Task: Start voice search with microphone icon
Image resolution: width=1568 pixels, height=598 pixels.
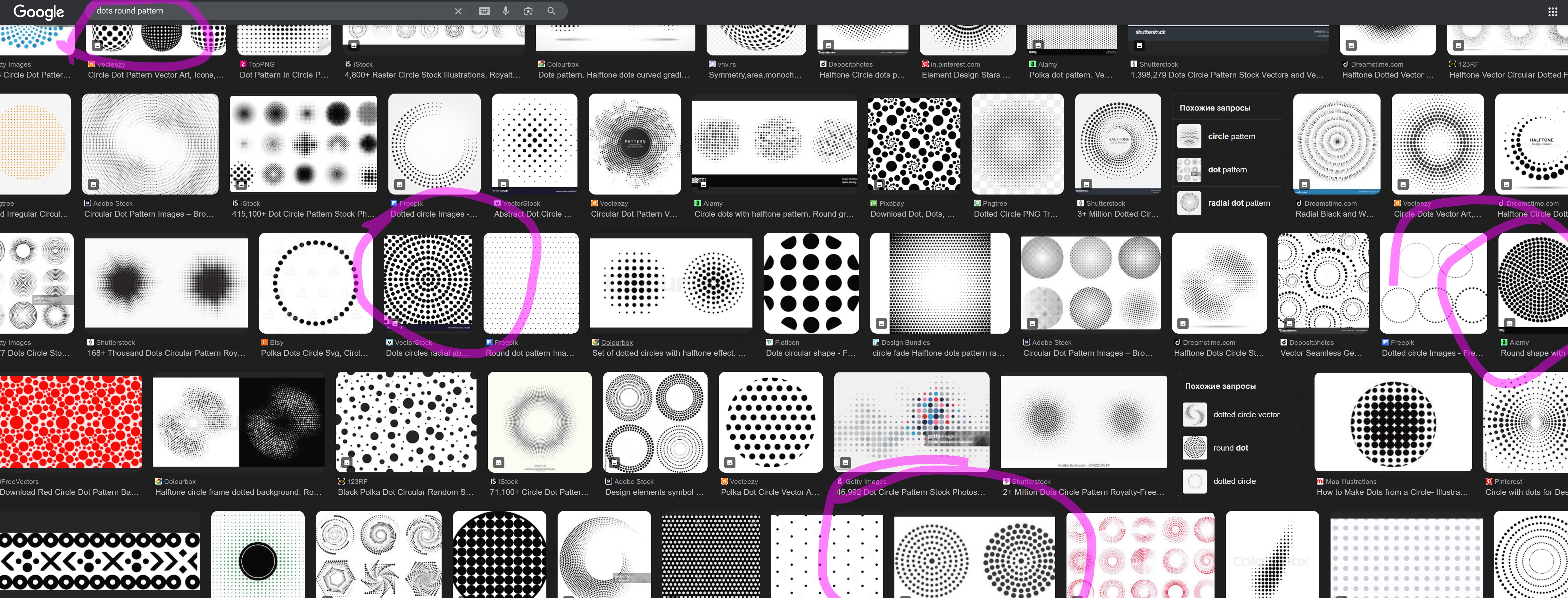Action: pyautogui.click(x=505, y=11)
